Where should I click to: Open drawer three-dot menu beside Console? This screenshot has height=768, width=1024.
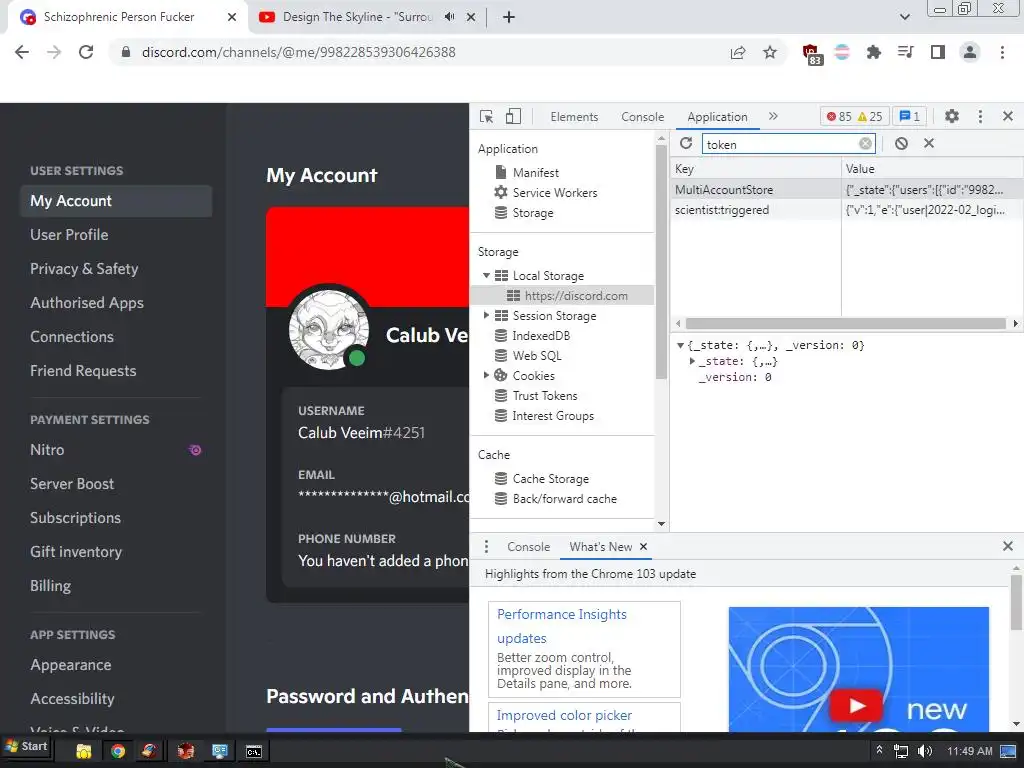click(486, 546)
